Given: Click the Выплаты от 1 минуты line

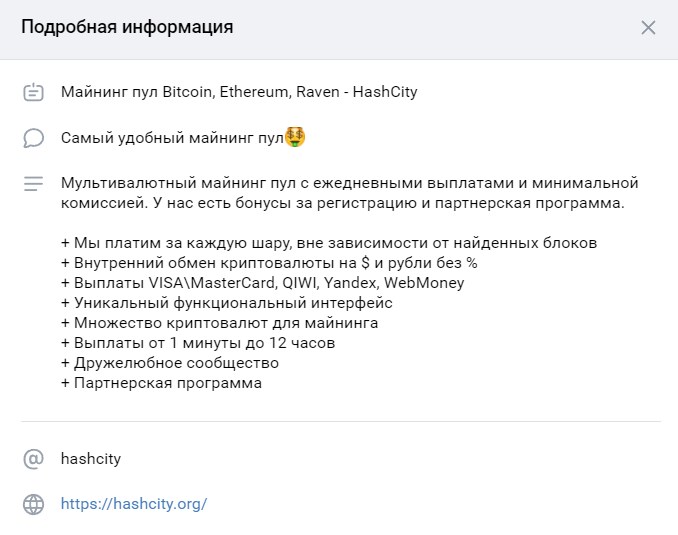Looking at the screenshot, I should [x=198, y=343].
